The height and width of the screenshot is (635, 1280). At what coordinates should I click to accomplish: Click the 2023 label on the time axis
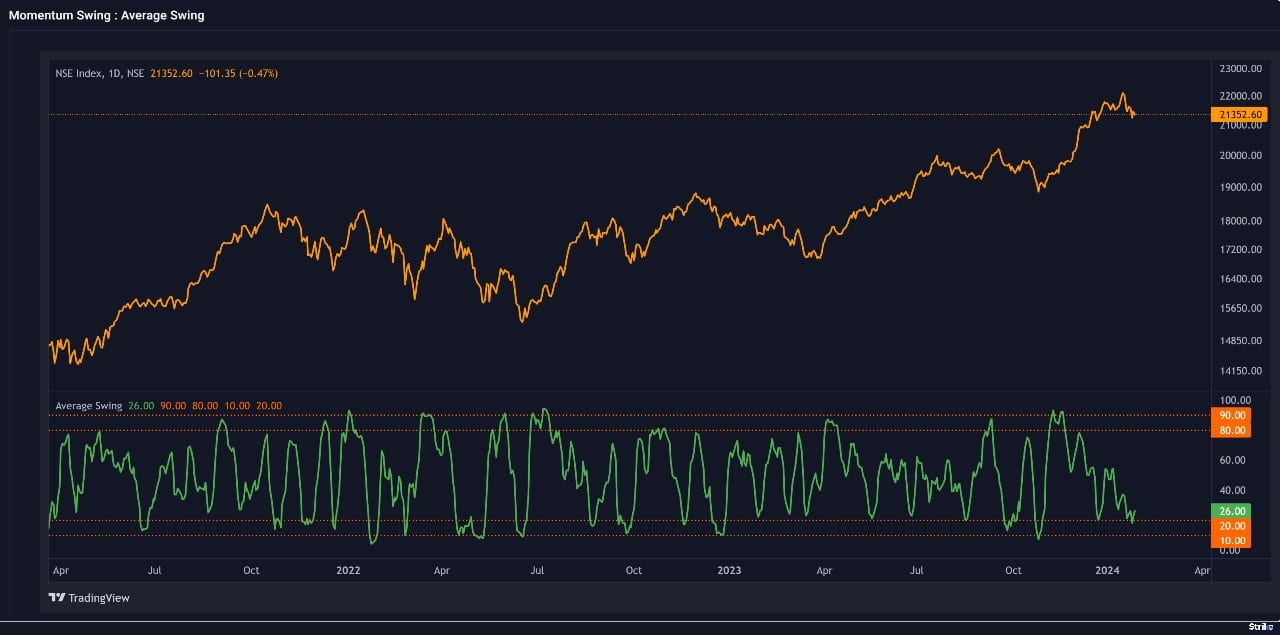(730, 571)
